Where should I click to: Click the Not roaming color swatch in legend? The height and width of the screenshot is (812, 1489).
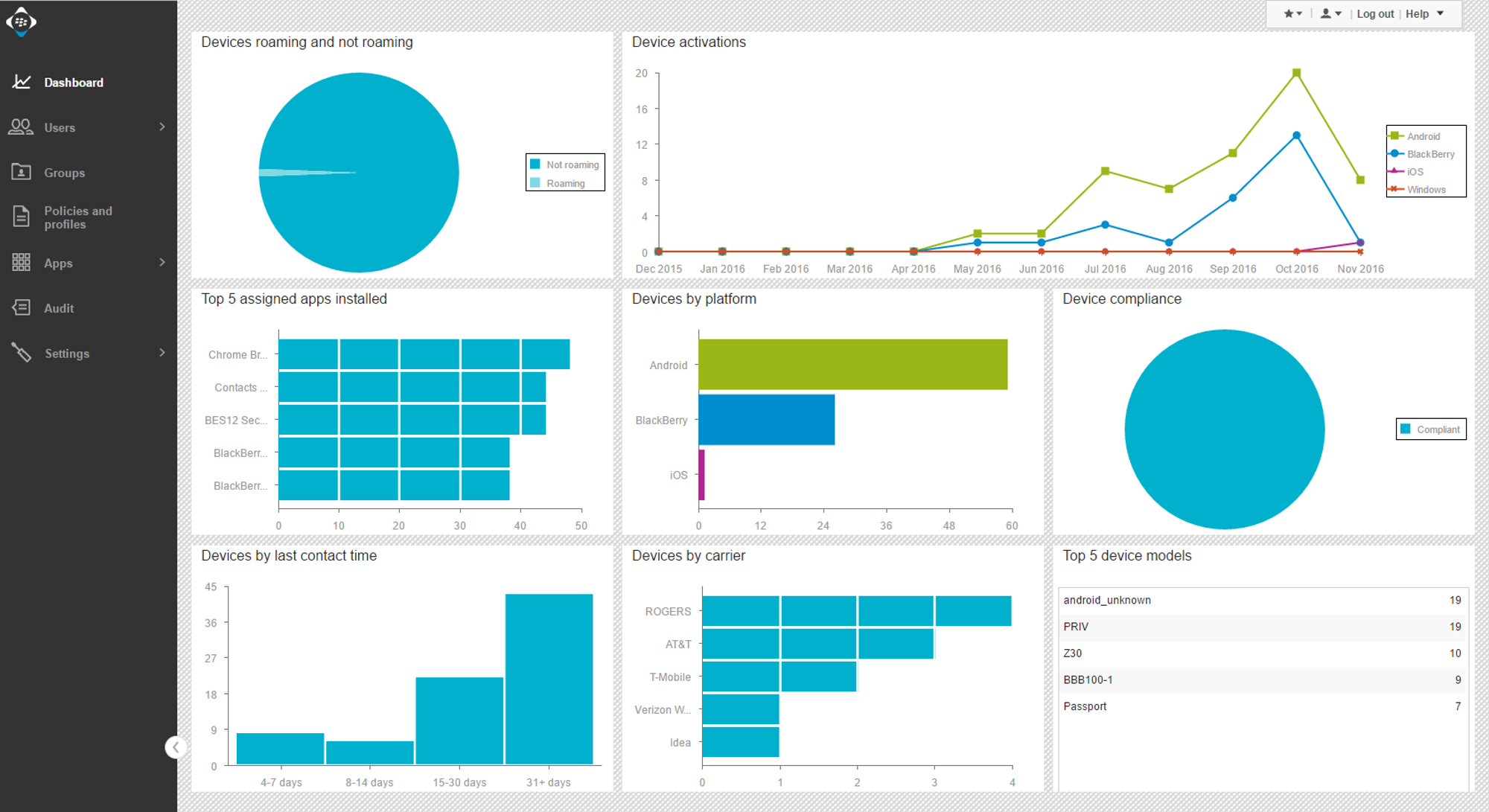535,164
